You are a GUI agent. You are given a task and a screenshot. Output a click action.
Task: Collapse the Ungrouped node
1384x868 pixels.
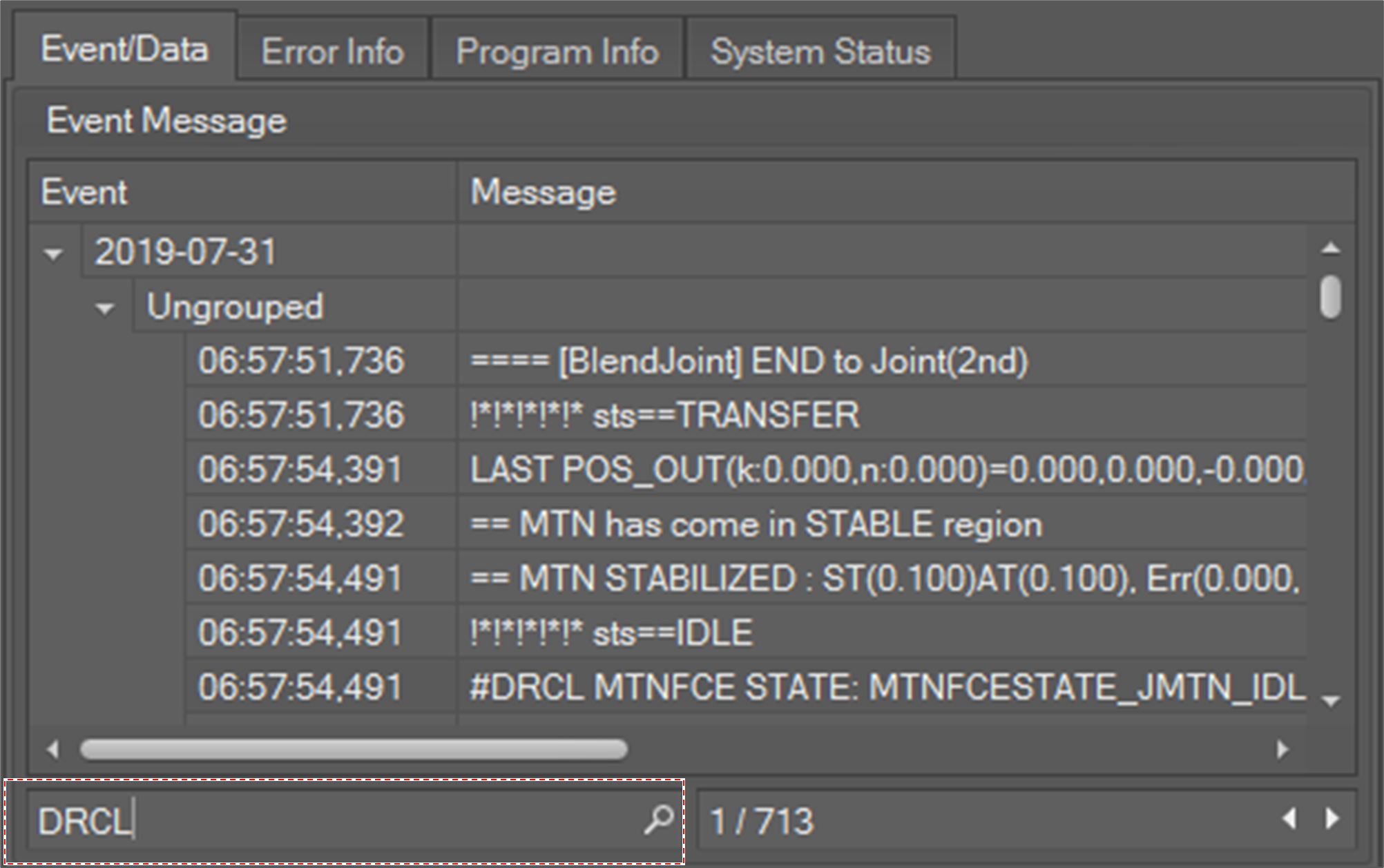coord(105,309)
